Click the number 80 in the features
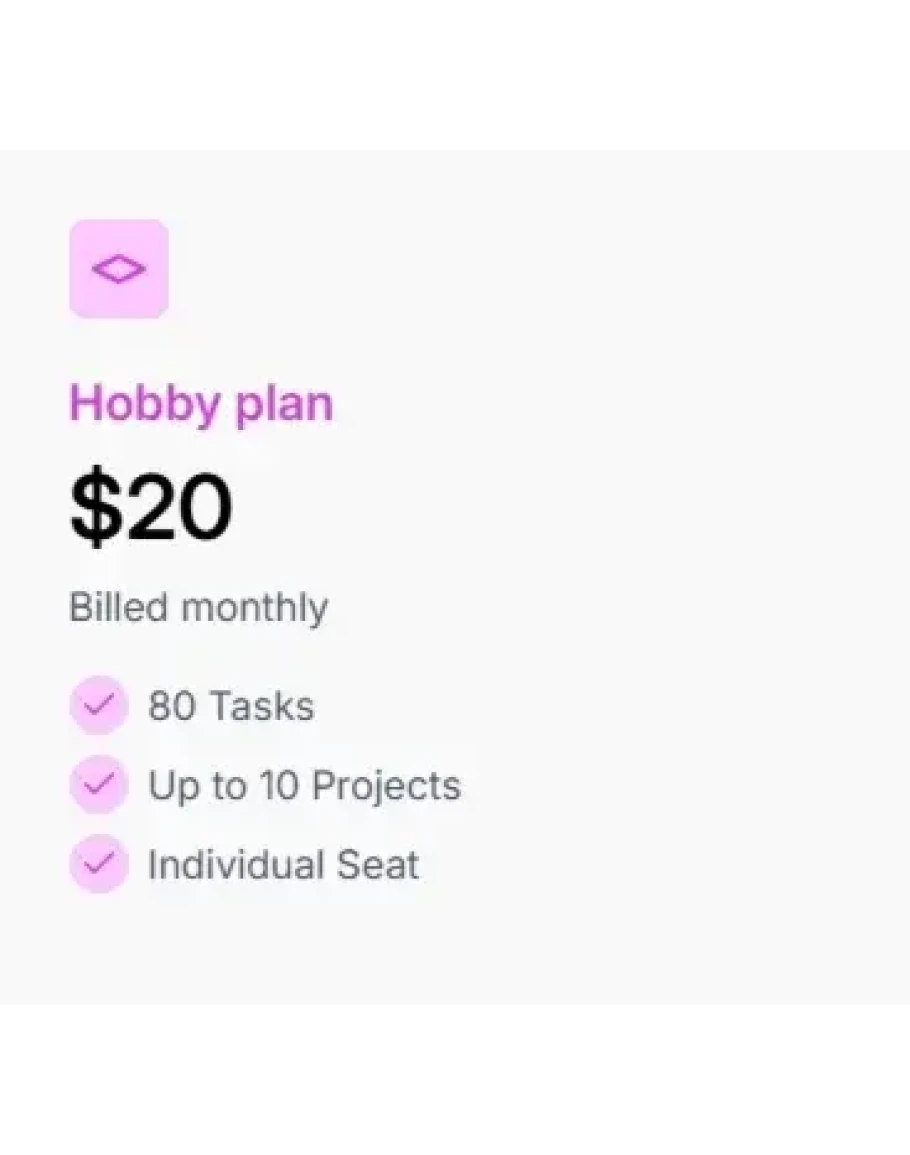This screenshot has width=910, height=1155. (171, 706)
